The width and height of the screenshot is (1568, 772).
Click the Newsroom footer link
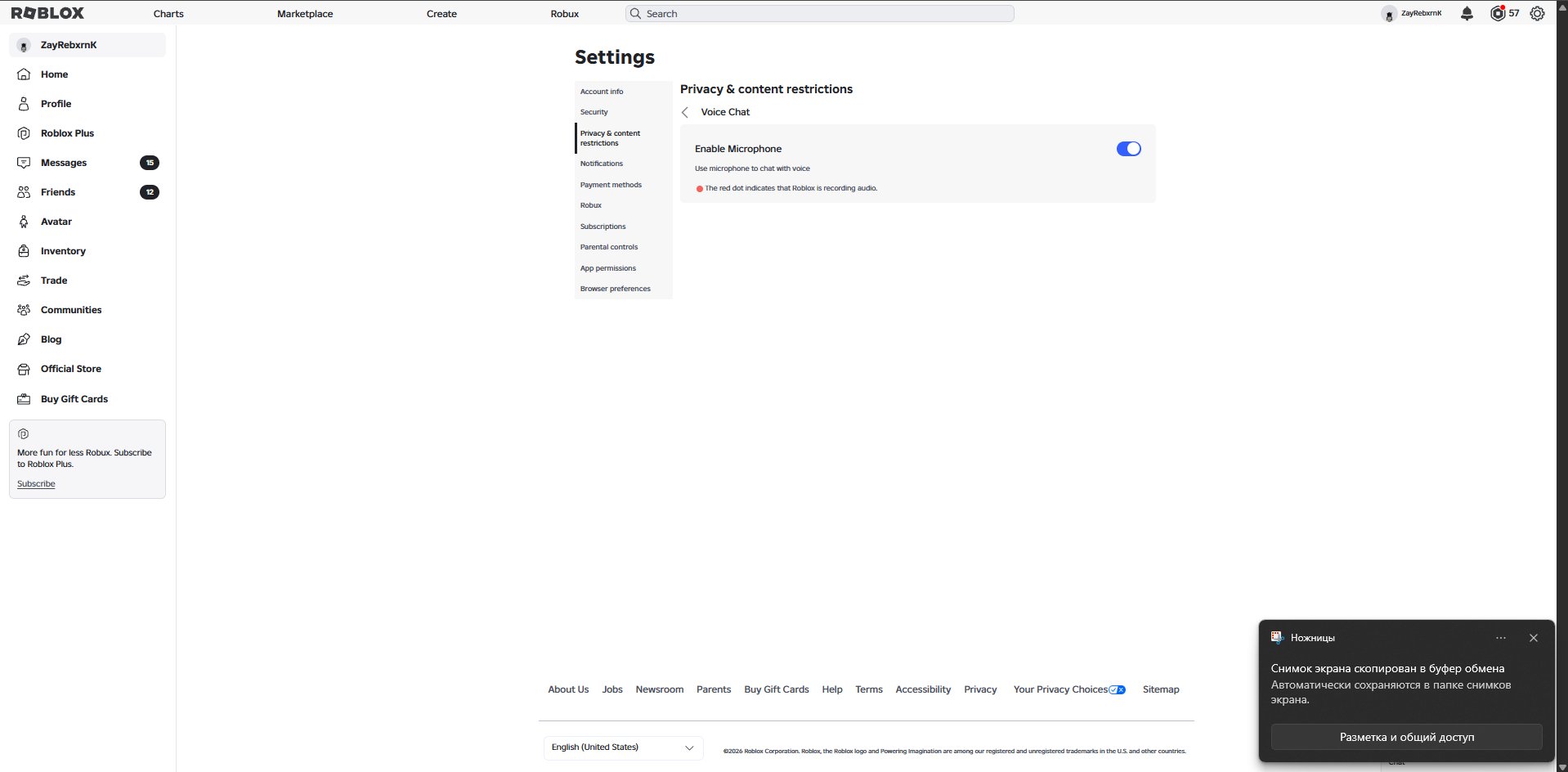tap(660, 689)
